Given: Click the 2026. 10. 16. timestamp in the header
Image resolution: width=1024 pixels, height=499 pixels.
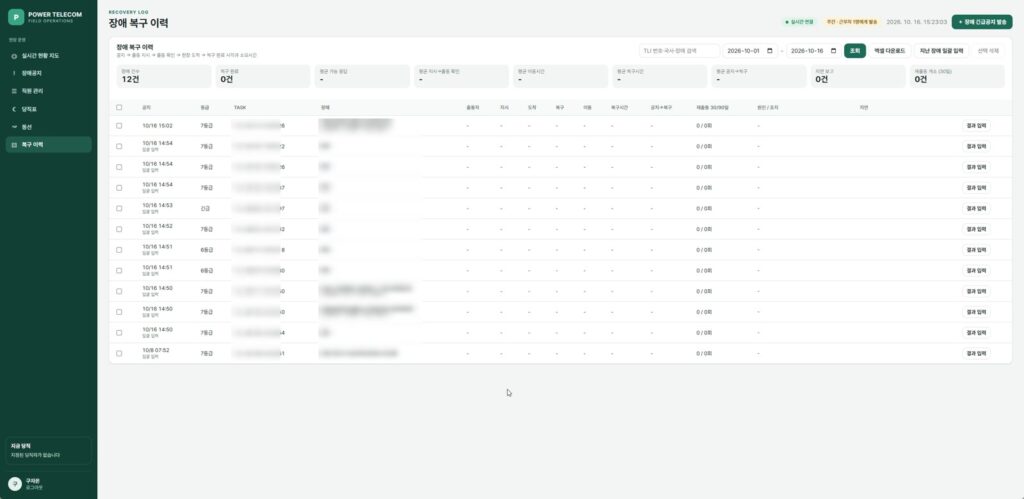Looking at the screenshot, I should [916, 22].
